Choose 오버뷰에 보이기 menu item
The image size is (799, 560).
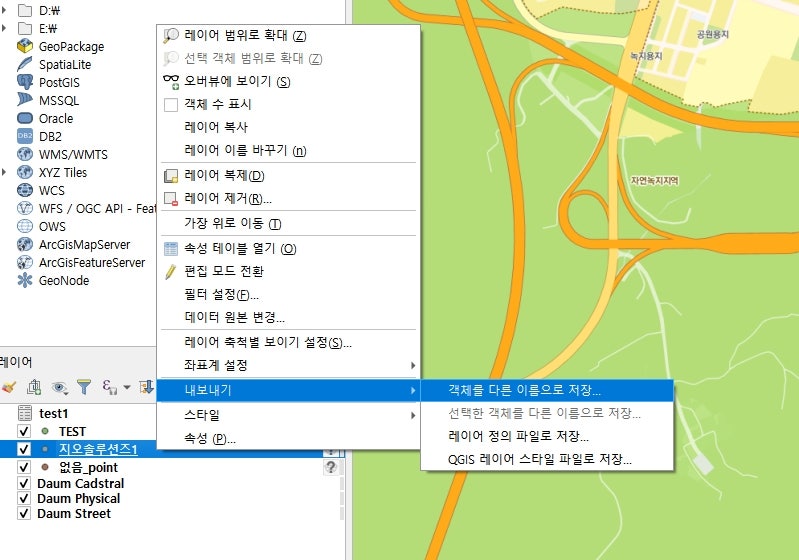288,81
